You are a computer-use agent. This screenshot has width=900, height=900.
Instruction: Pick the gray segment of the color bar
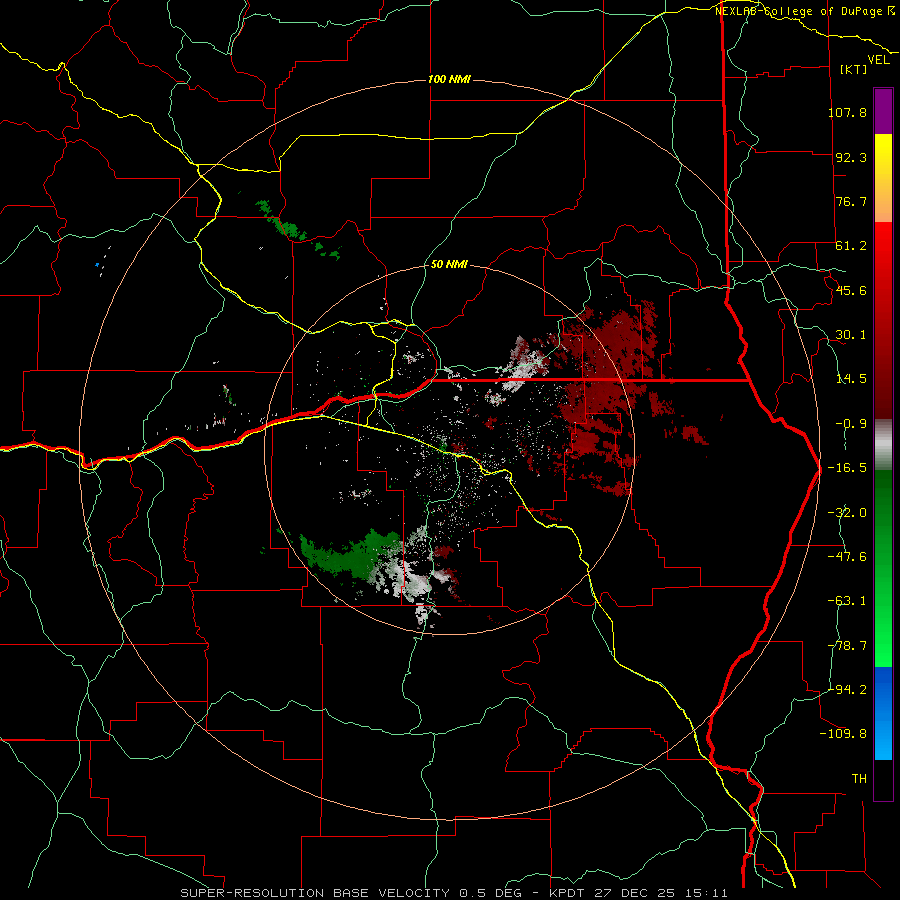[x=883, y=445]
